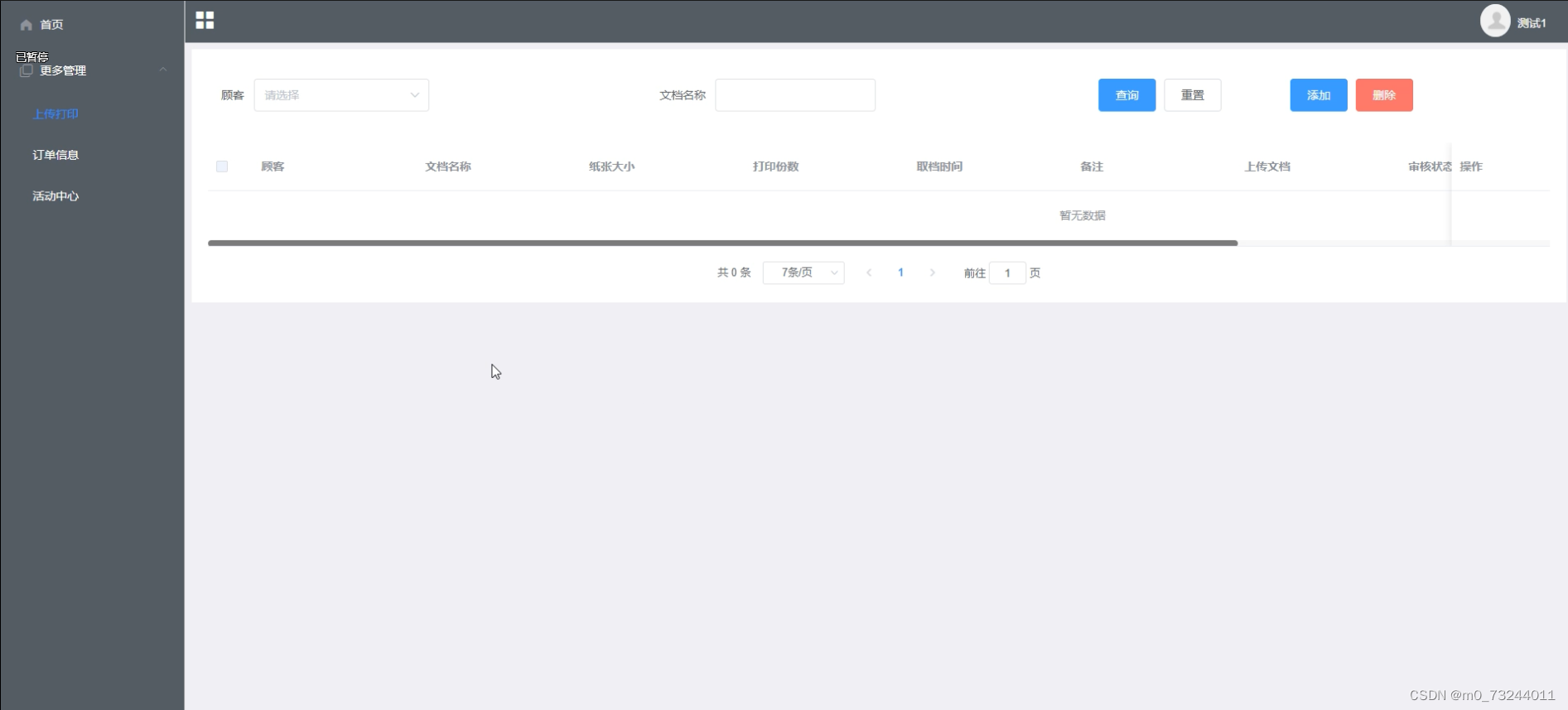This screenshot has height=710, width=1568.
Task: Click the previous page arrow
Action: 869,273
